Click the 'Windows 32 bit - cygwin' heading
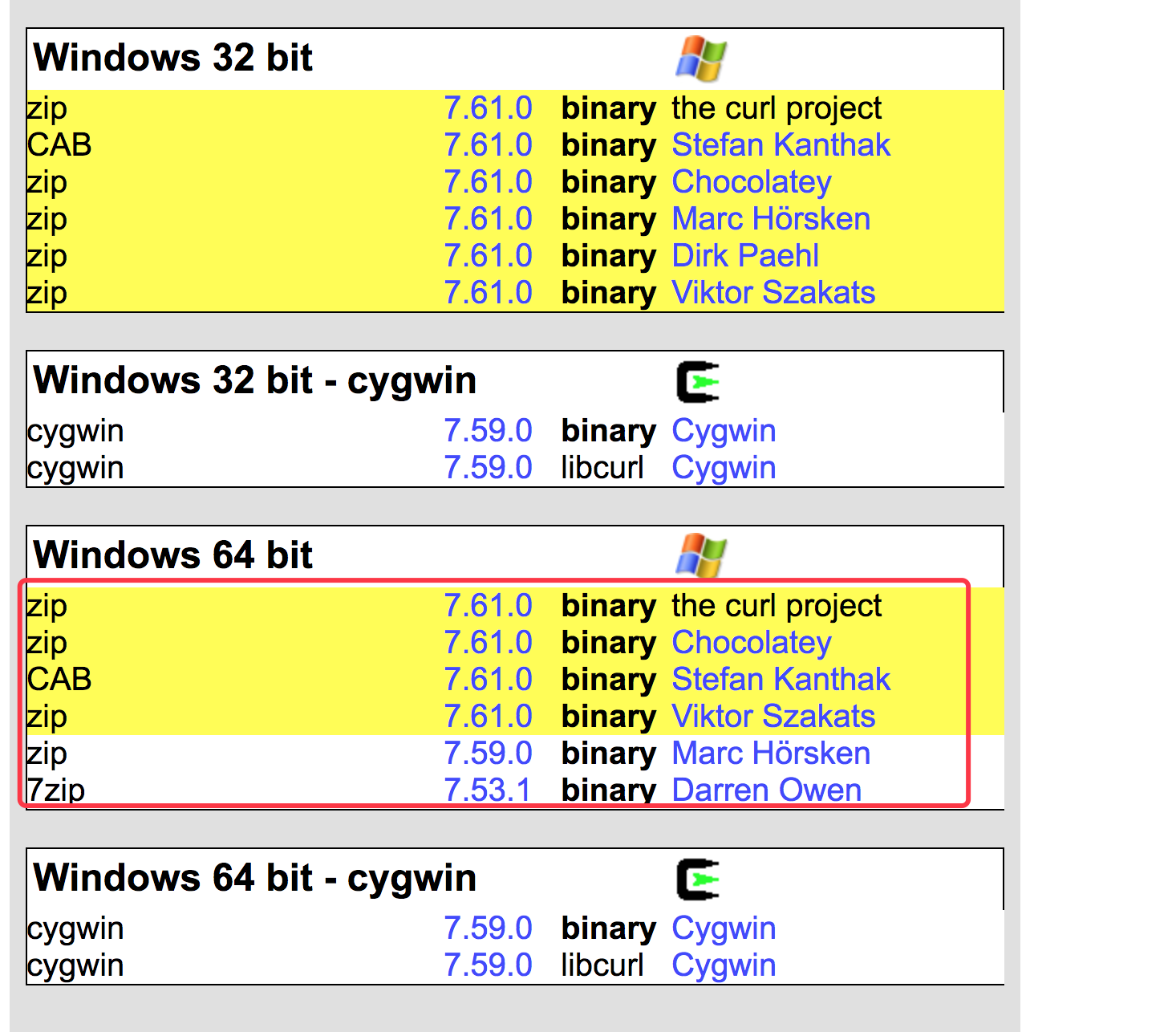Viewport: 1176px width, 1032px height. 255,381
